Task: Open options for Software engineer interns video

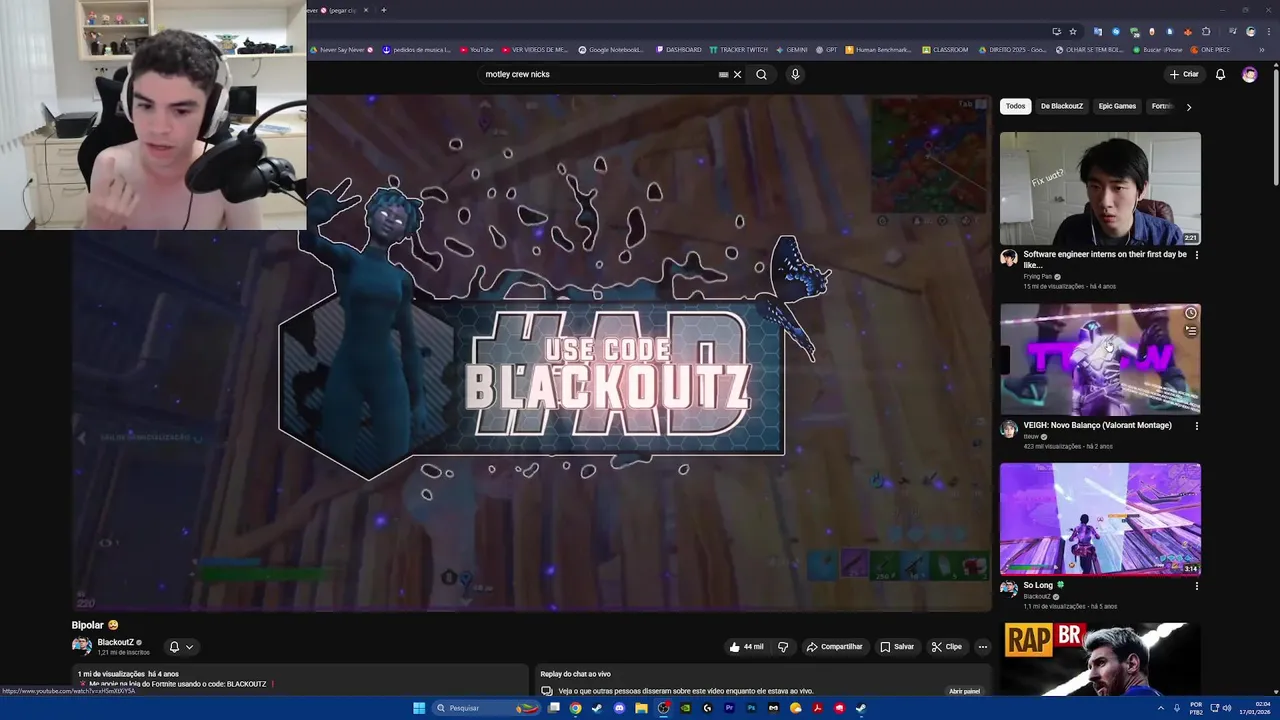Action: (x=1196, y=255)
